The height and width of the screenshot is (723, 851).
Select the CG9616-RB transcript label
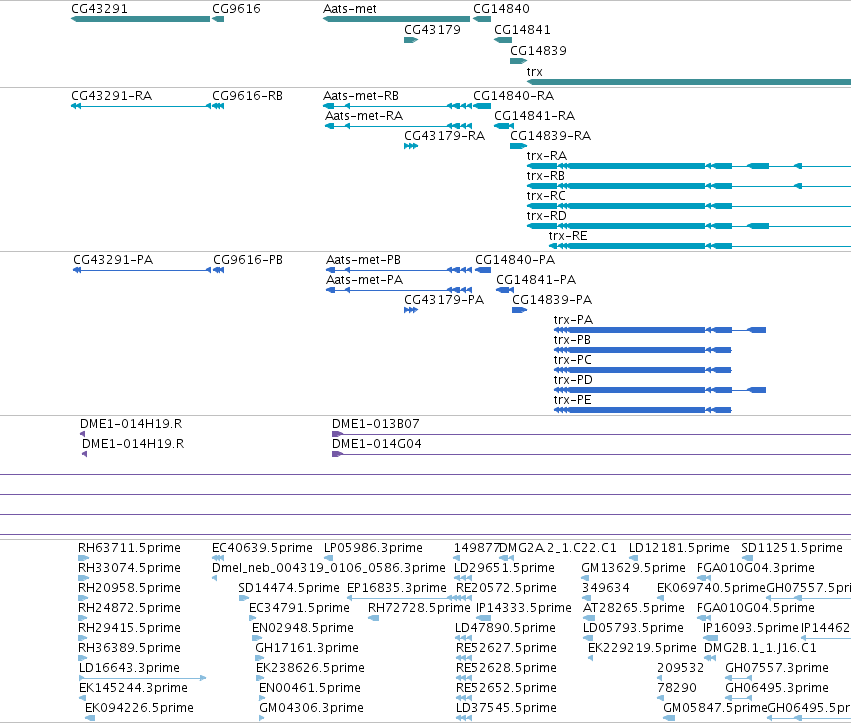point(247,96)
